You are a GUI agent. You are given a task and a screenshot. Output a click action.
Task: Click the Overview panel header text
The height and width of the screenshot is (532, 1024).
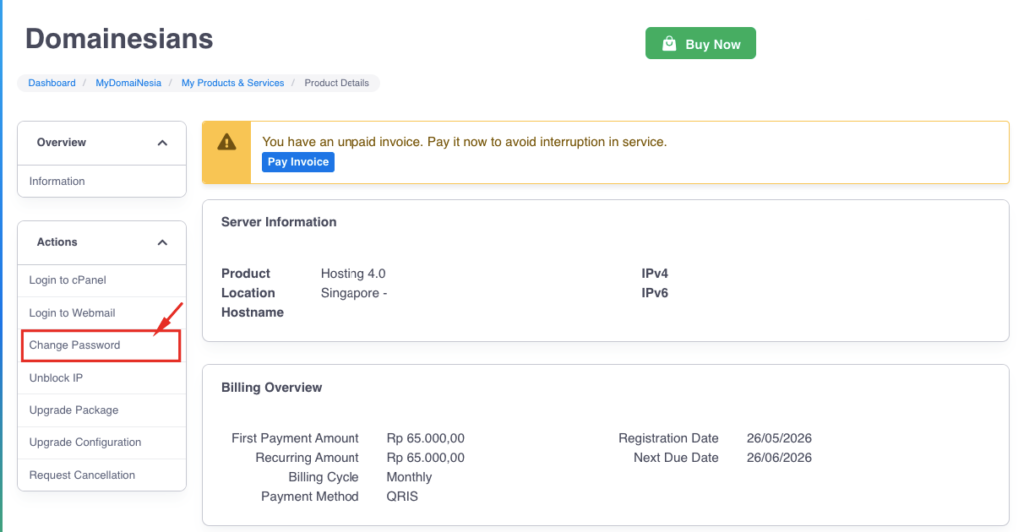click(61, 142)
